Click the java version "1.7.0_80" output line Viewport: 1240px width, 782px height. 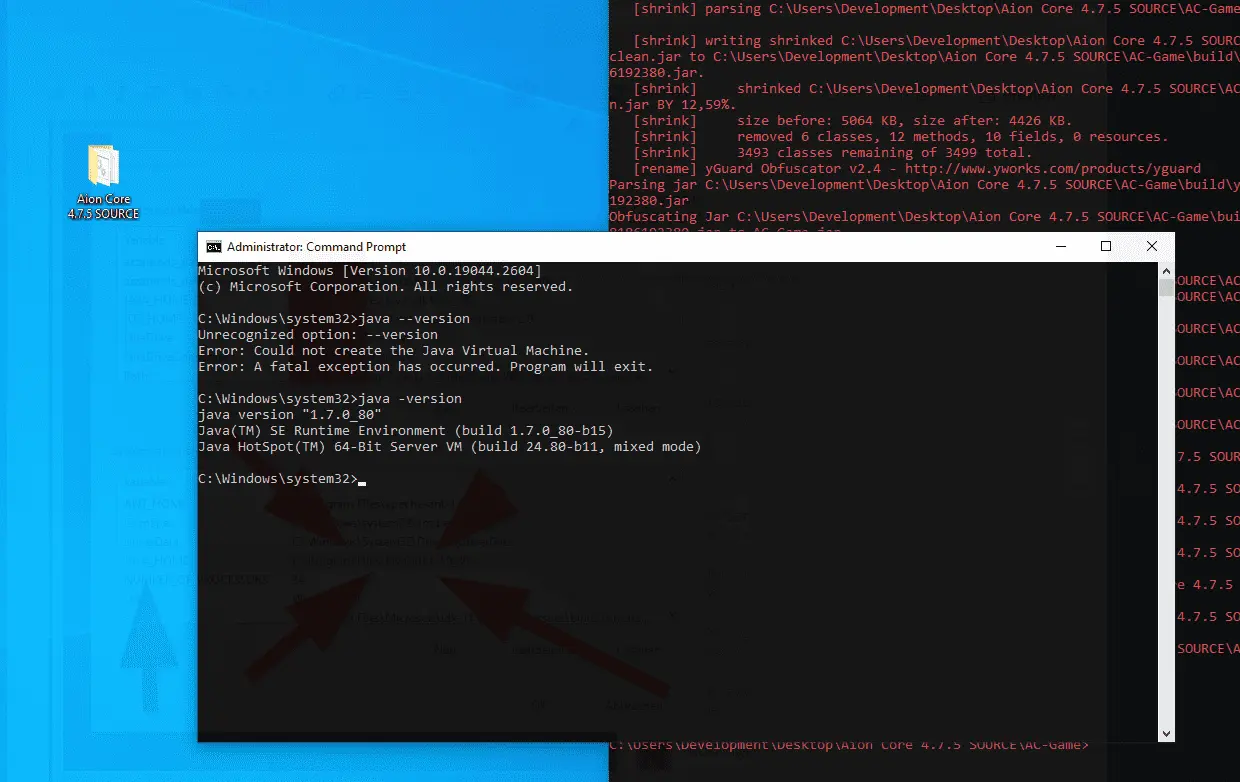coord(290,415)
